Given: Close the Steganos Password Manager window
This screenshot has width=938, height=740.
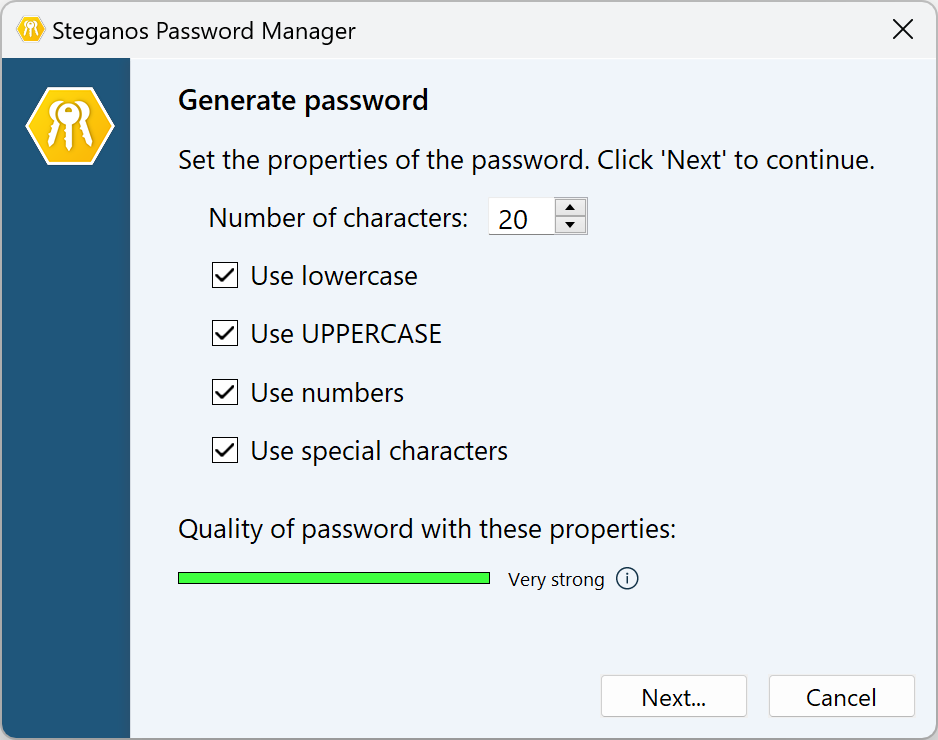Looking at the screenshot, I should (x=902, y=30).
